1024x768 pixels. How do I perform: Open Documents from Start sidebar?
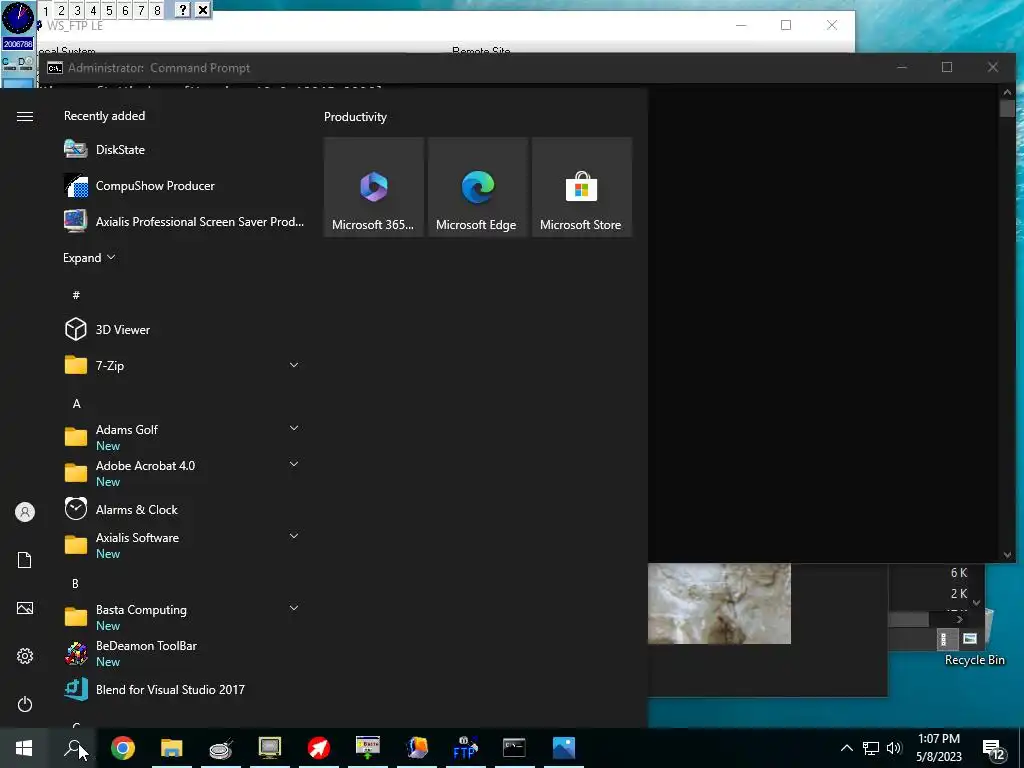25,560
